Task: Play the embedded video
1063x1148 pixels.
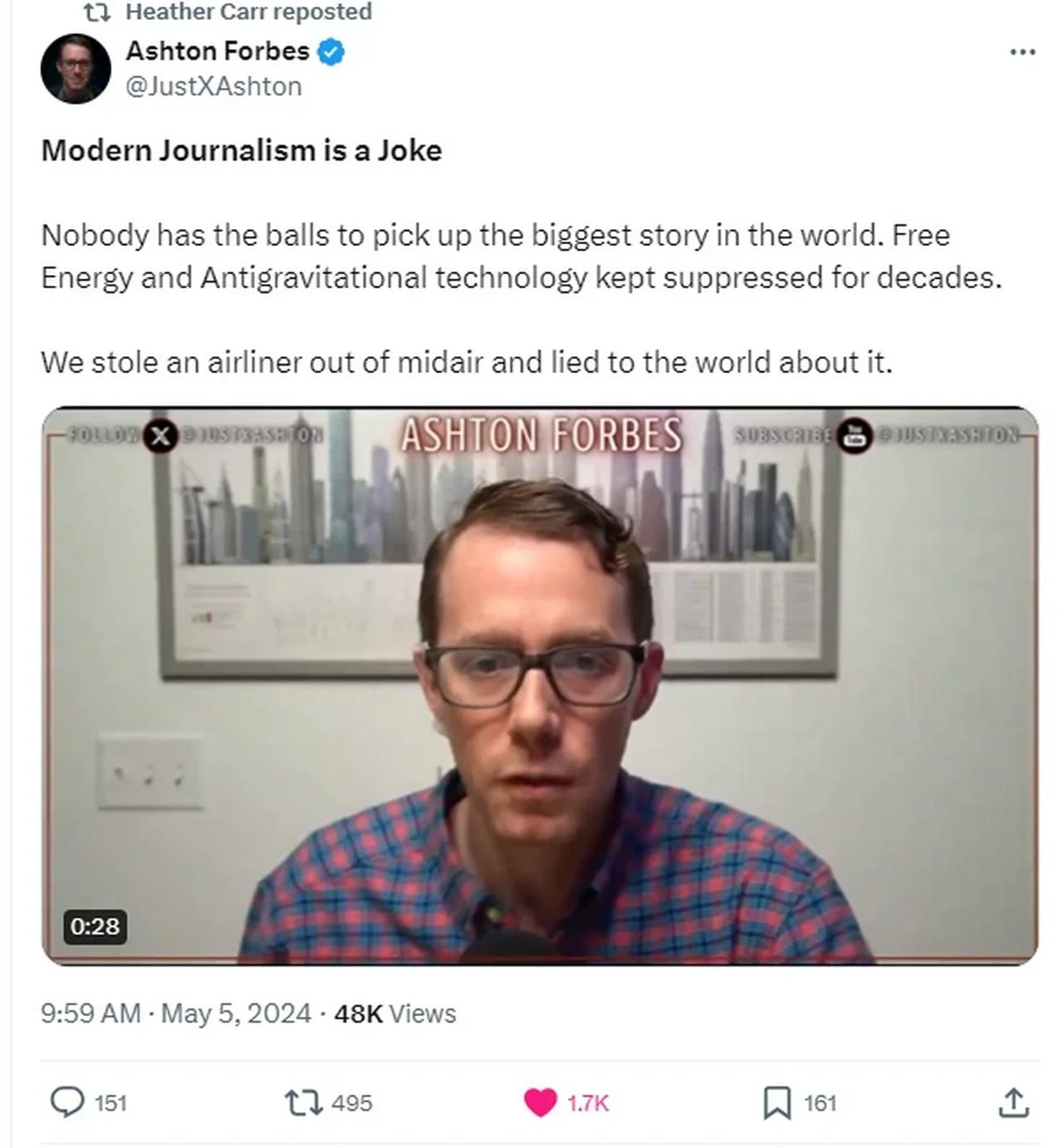Action: (540, 686)
